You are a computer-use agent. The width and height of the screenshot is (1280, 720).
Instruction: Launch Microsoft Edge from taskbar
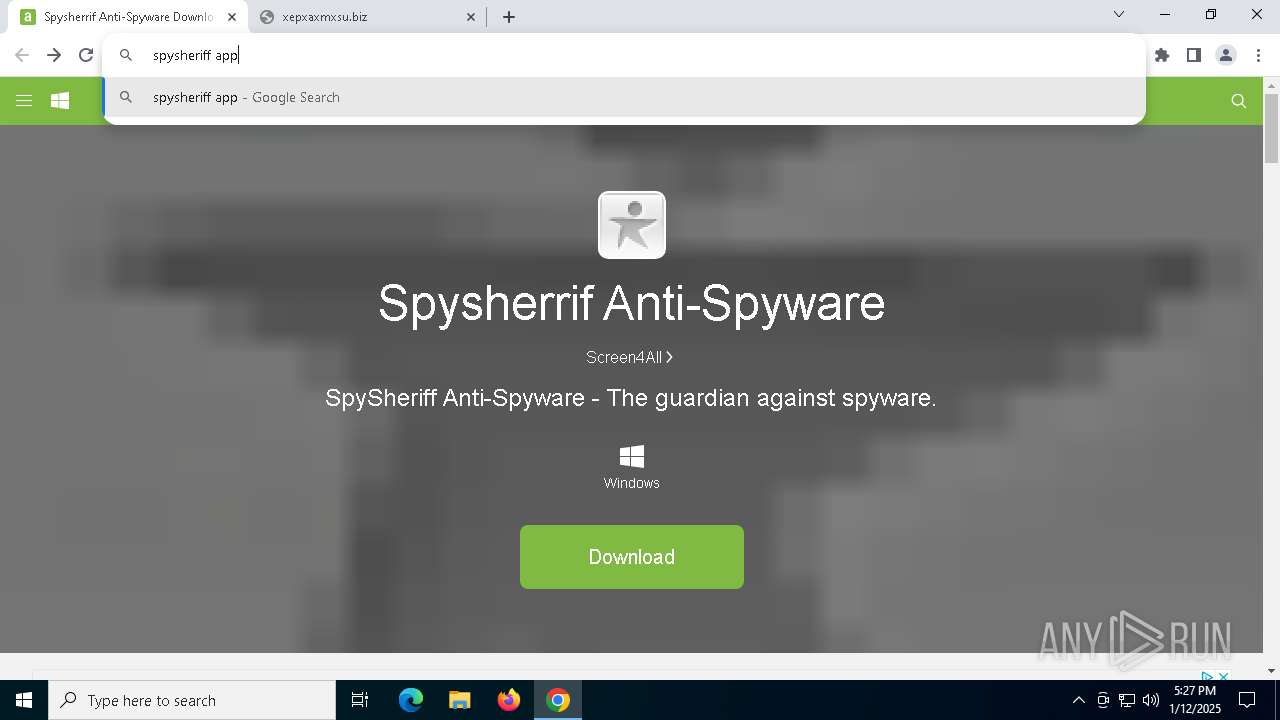click(411, 700)
